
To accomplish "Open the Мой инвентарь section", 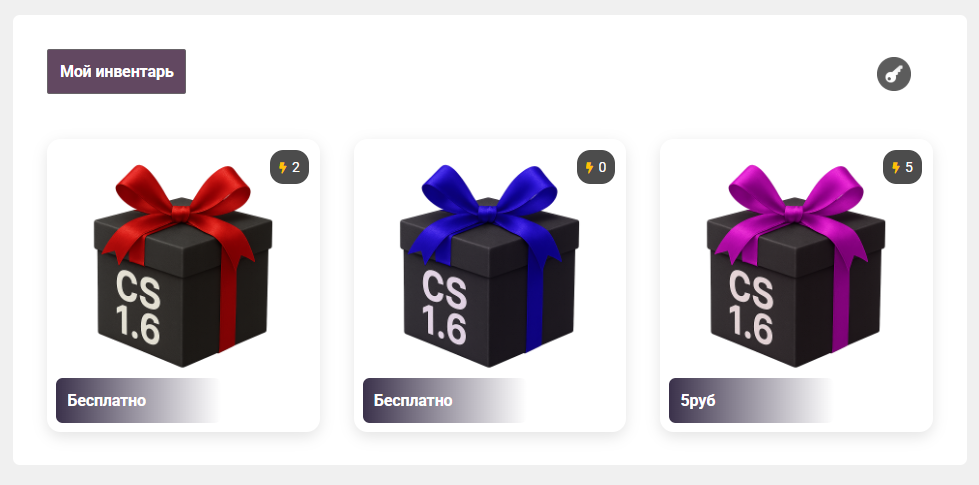I will [x=116, y=71].
